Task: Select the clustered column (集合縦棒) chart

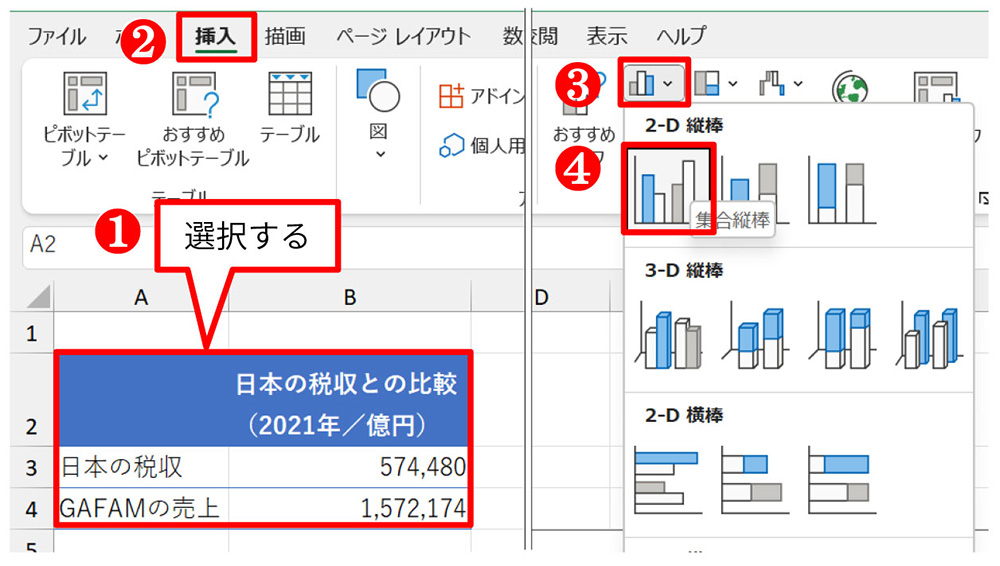Action: pos(668,188)
